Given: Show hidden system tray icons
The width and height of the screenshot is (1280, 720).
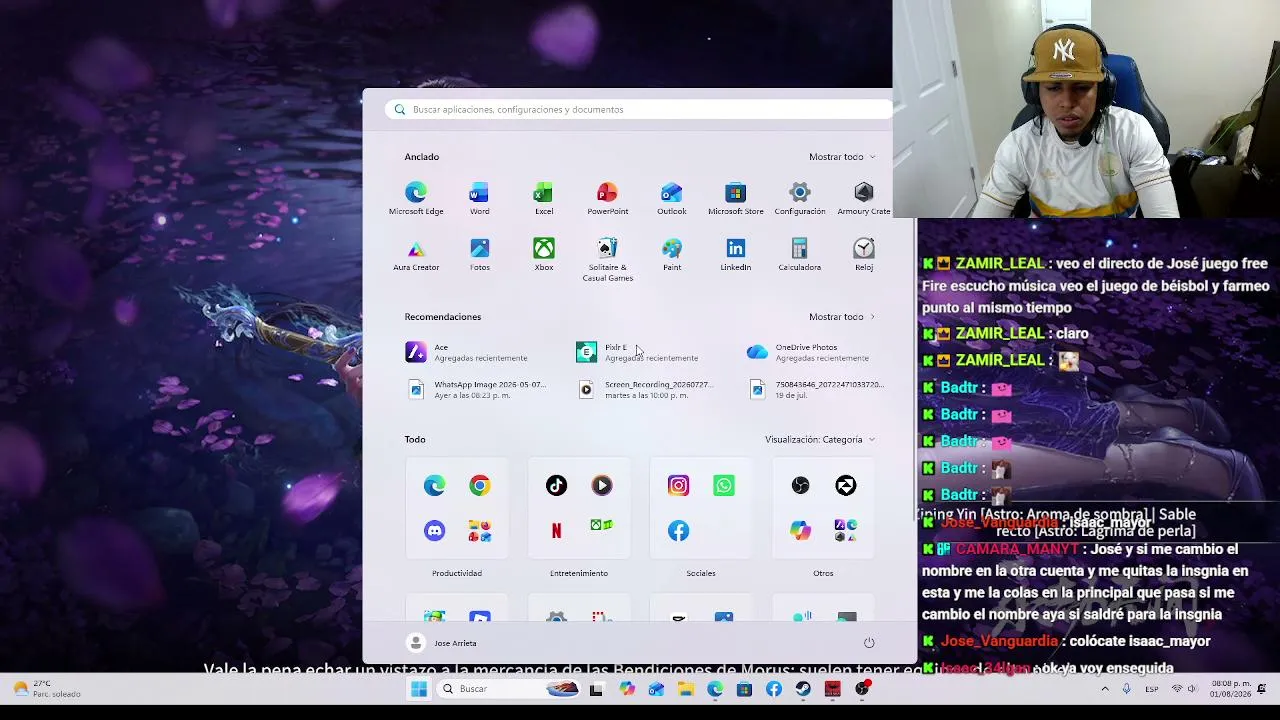Looking at the screenshot, I should tap(1105, 689).
